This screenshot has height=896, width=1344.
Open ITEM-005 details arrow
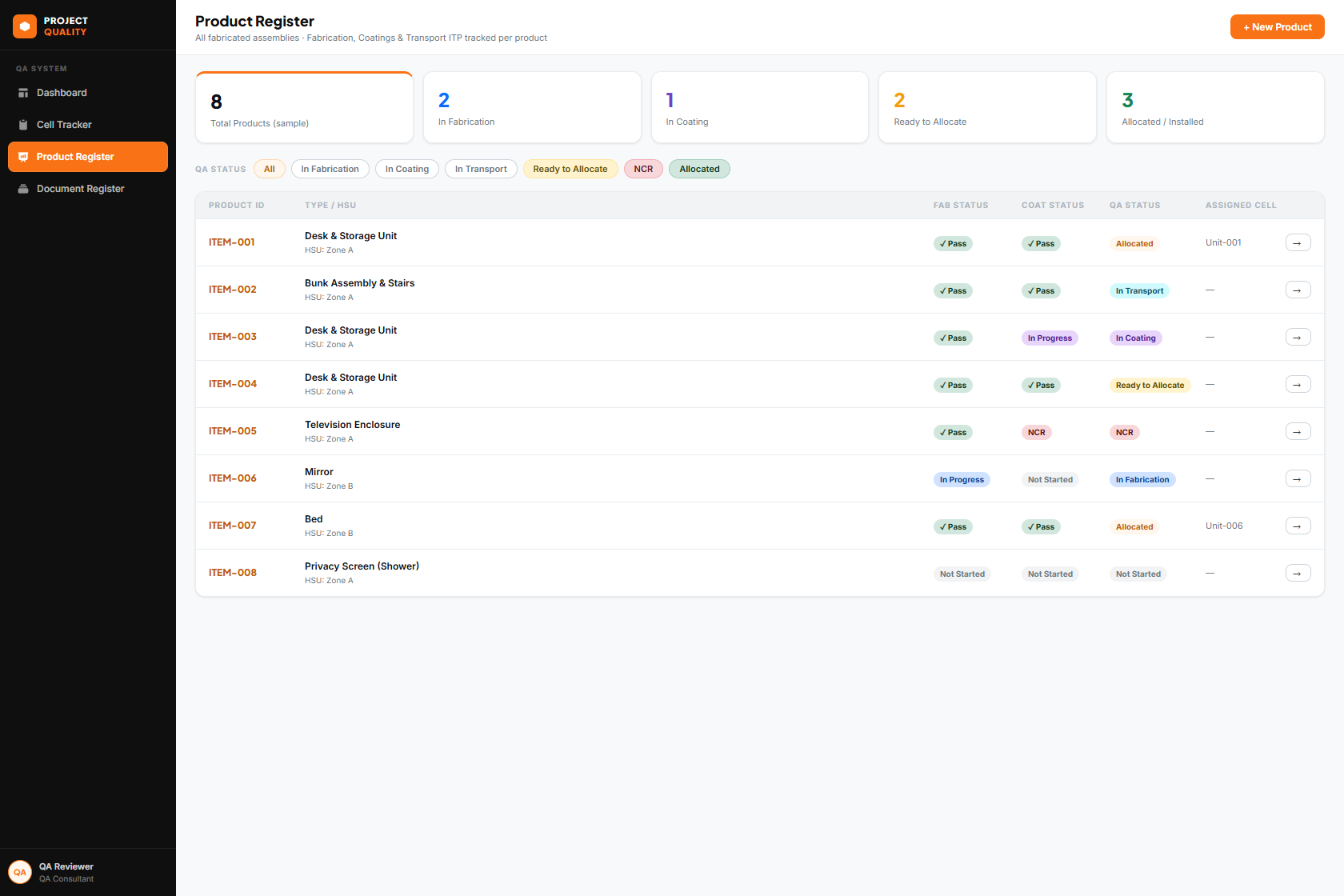(x=1298, y=431)
